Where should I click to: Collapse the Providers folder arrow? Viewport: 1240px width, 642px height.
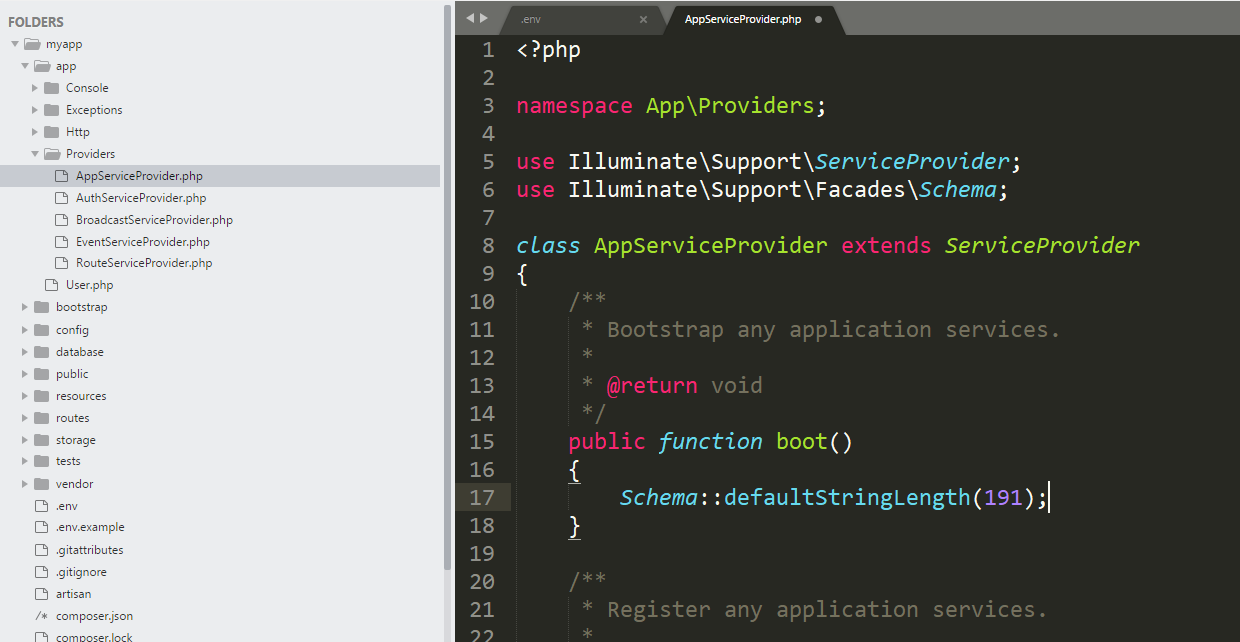tap(35, 154)
